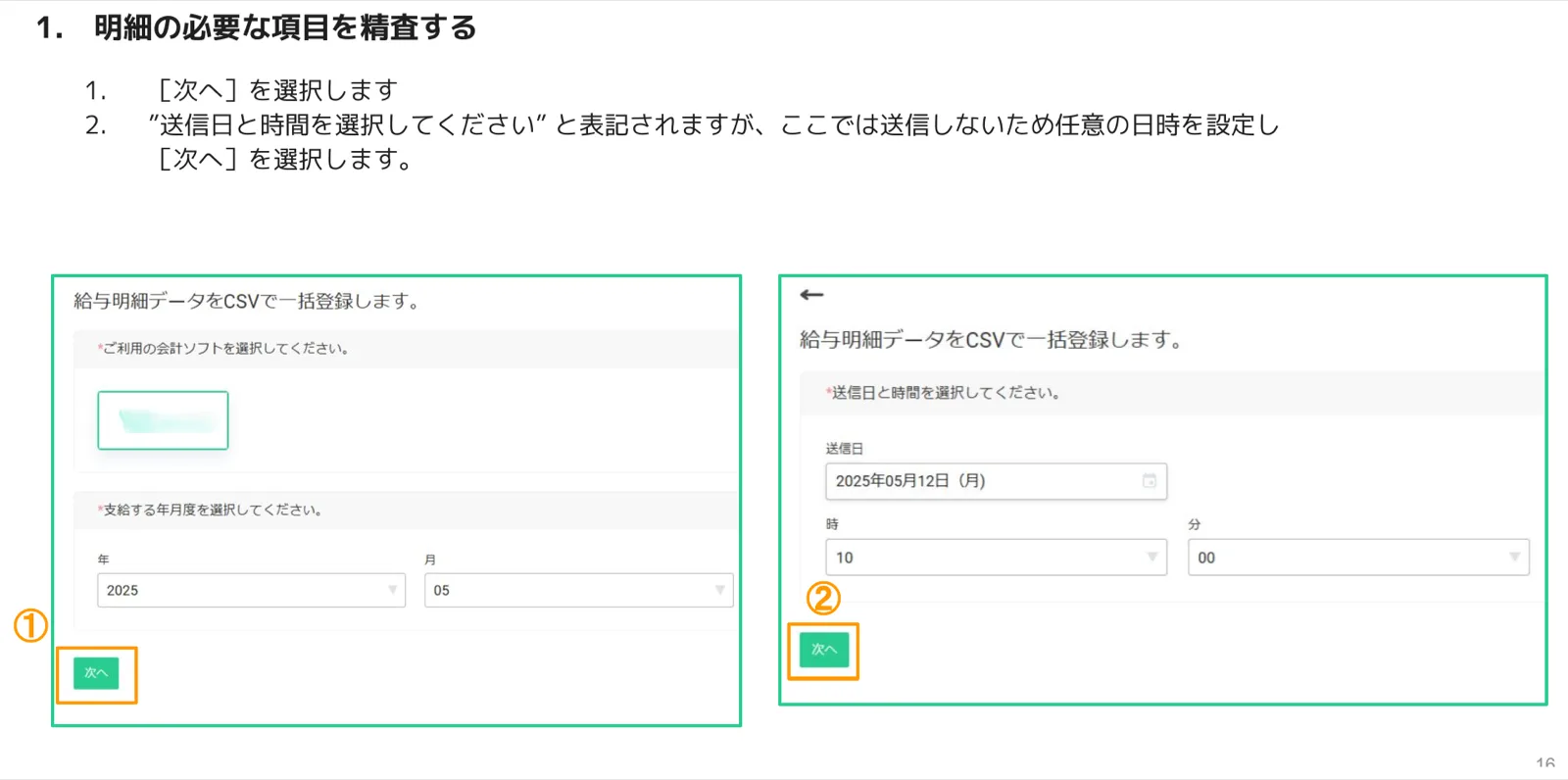Click 次へ button below time selectors
The height and width of the screenshot is (780, 1568).
(824, 650)
